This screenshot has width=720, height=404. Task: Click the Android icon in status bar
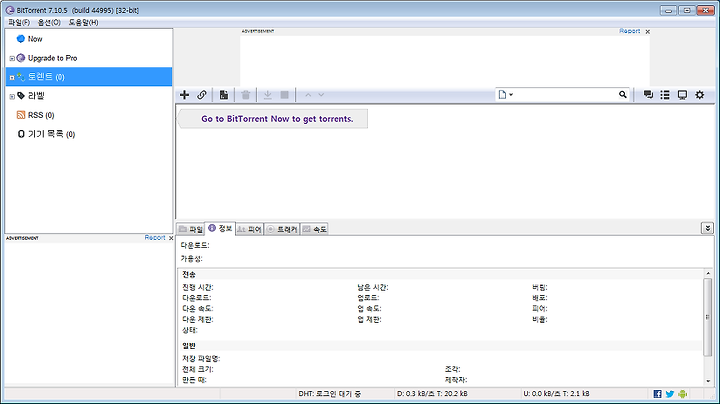(682, 394)
